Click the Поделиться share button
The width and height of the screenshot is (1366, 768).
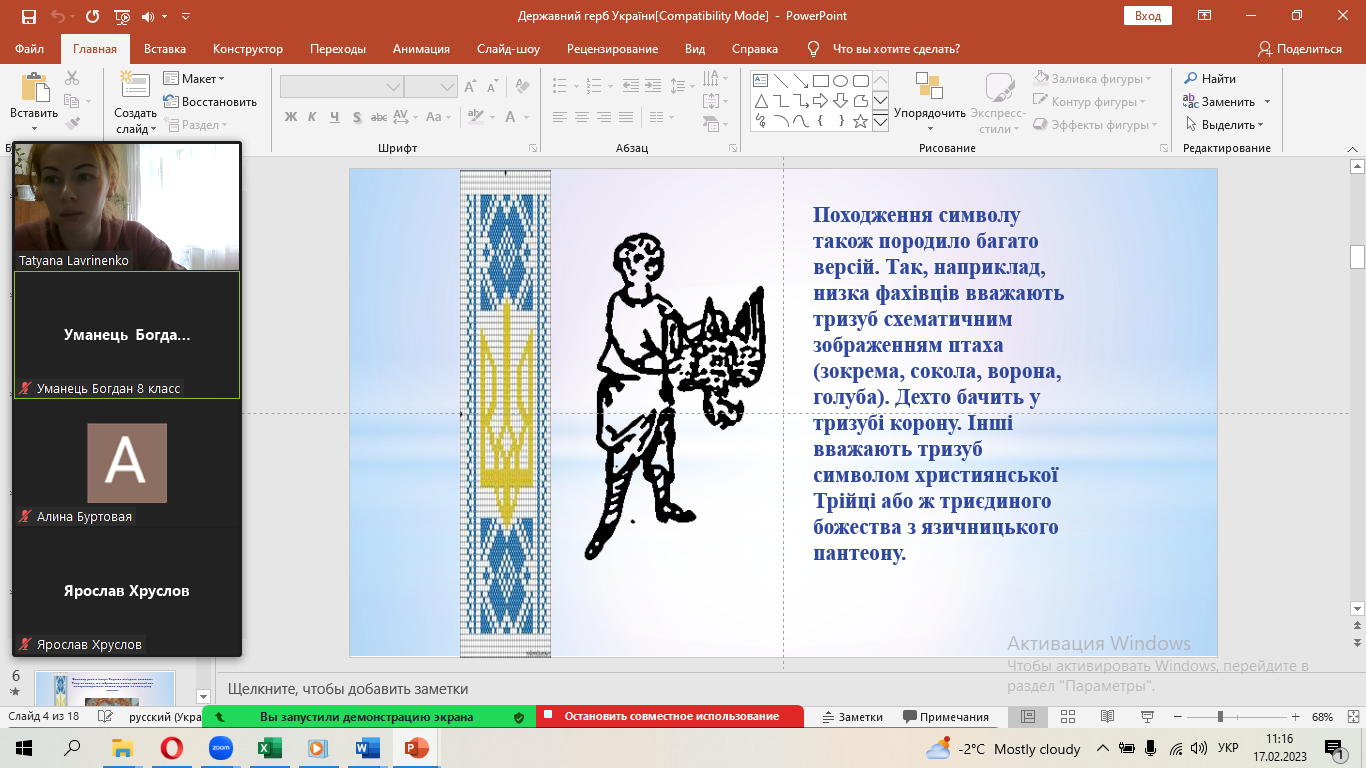click(1299, 49)
